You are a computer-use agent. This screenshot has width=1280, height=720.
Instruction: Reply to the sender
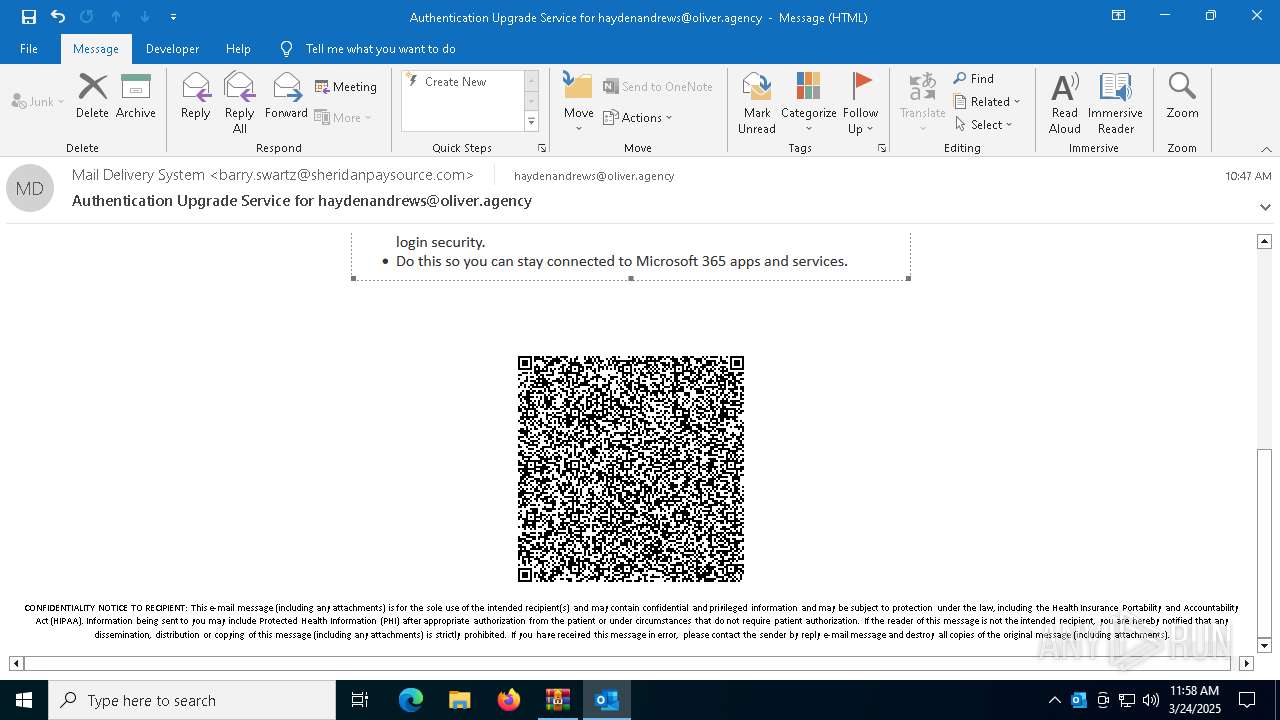pyautogui.click(x=196, y=96)
